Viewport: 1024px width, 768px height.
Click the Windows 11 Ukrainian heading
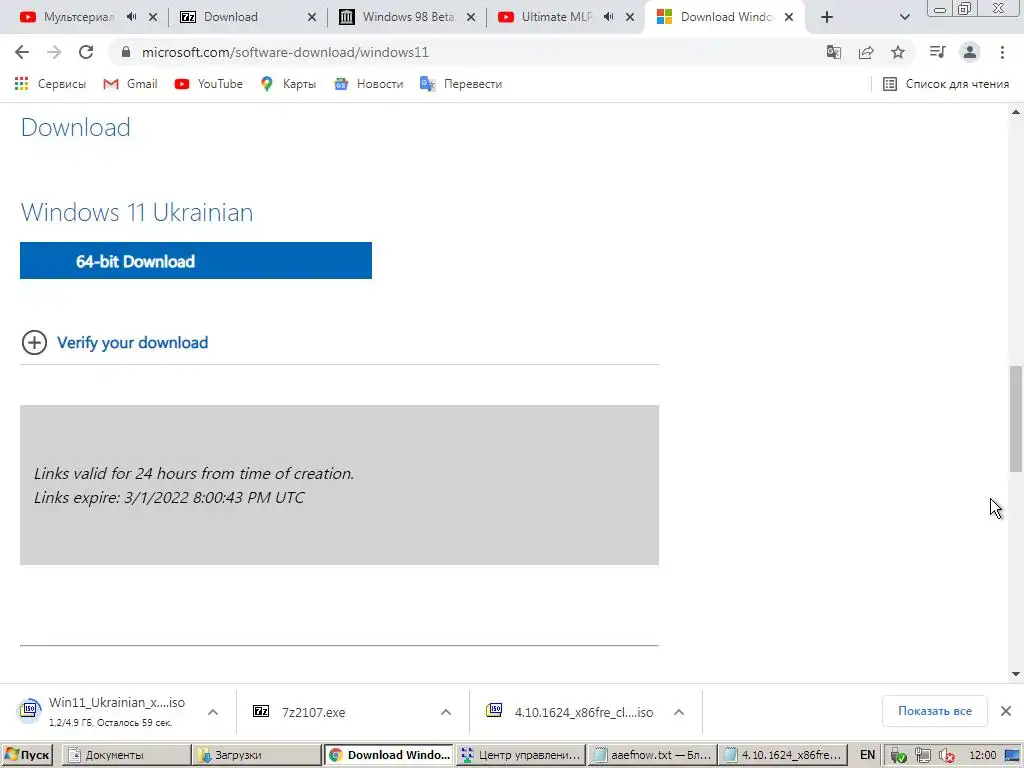pyautogui.click(x=136, y=212)
